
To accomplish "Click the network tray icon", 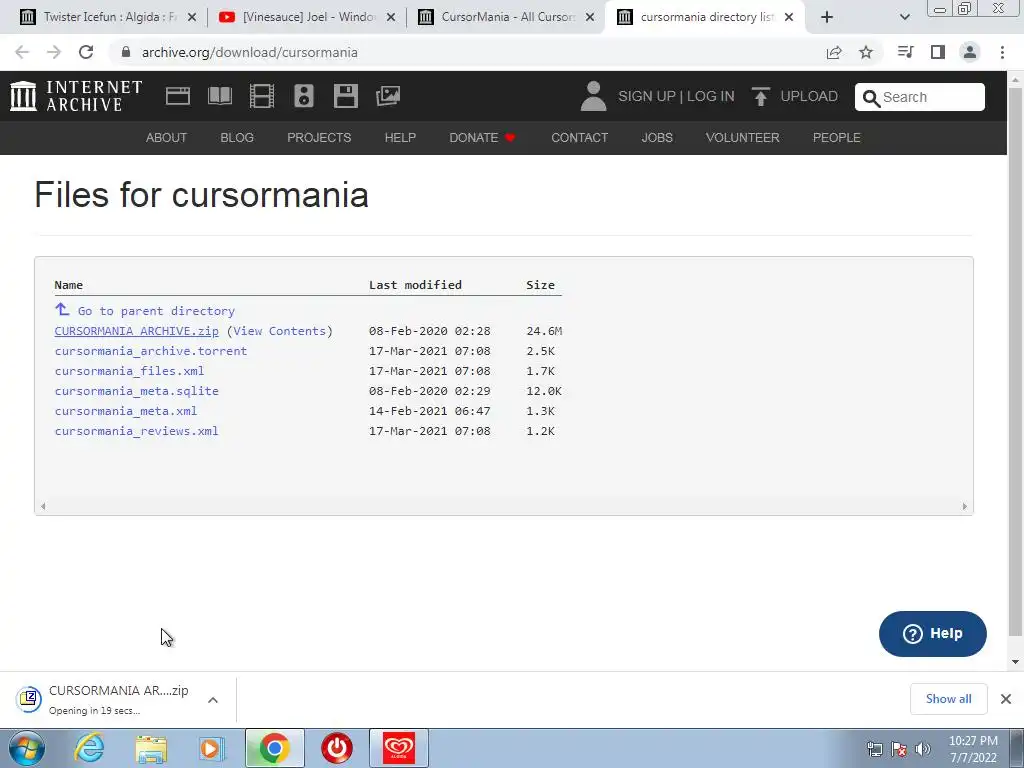I will (874, 749).
